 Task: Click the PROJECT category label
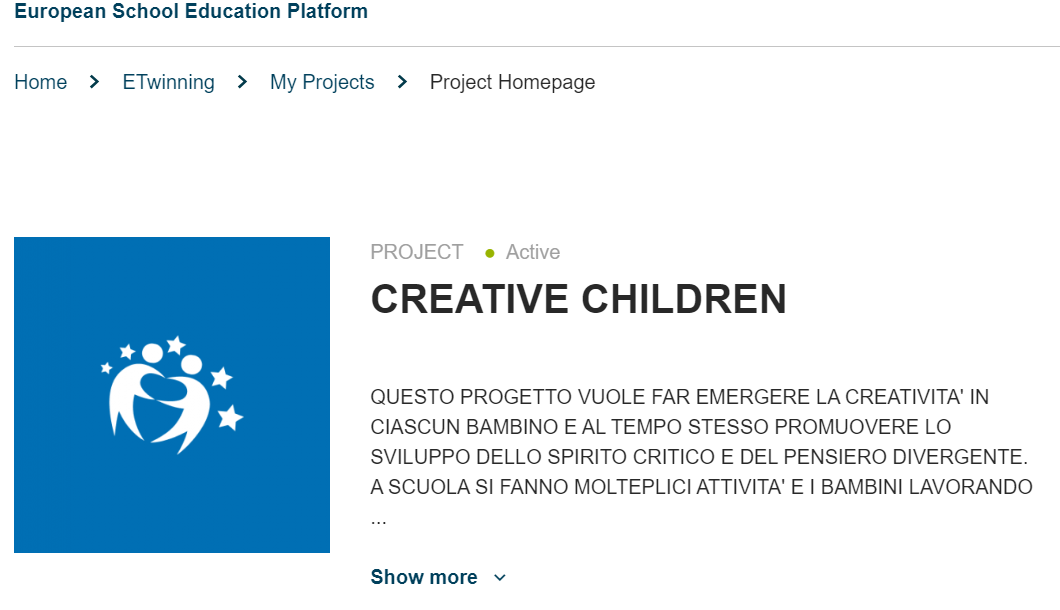[x=416, y=252]
